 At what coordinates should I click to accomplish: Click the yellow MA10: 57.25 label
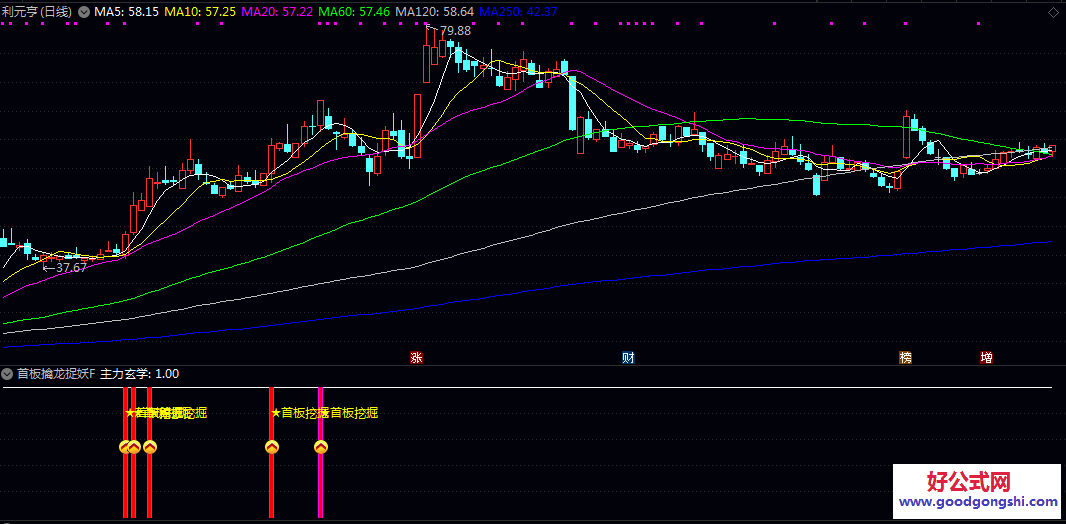[201, 12]
